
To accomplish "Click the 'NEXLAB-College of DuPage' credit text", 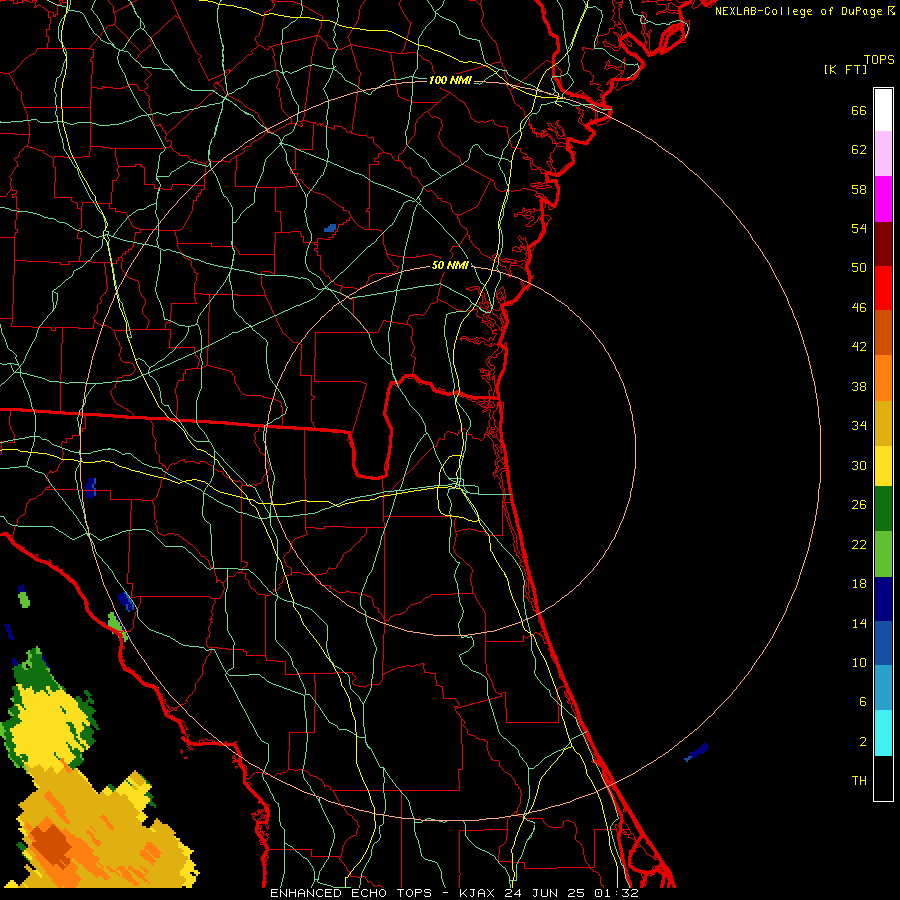I will tap(800, 11).
